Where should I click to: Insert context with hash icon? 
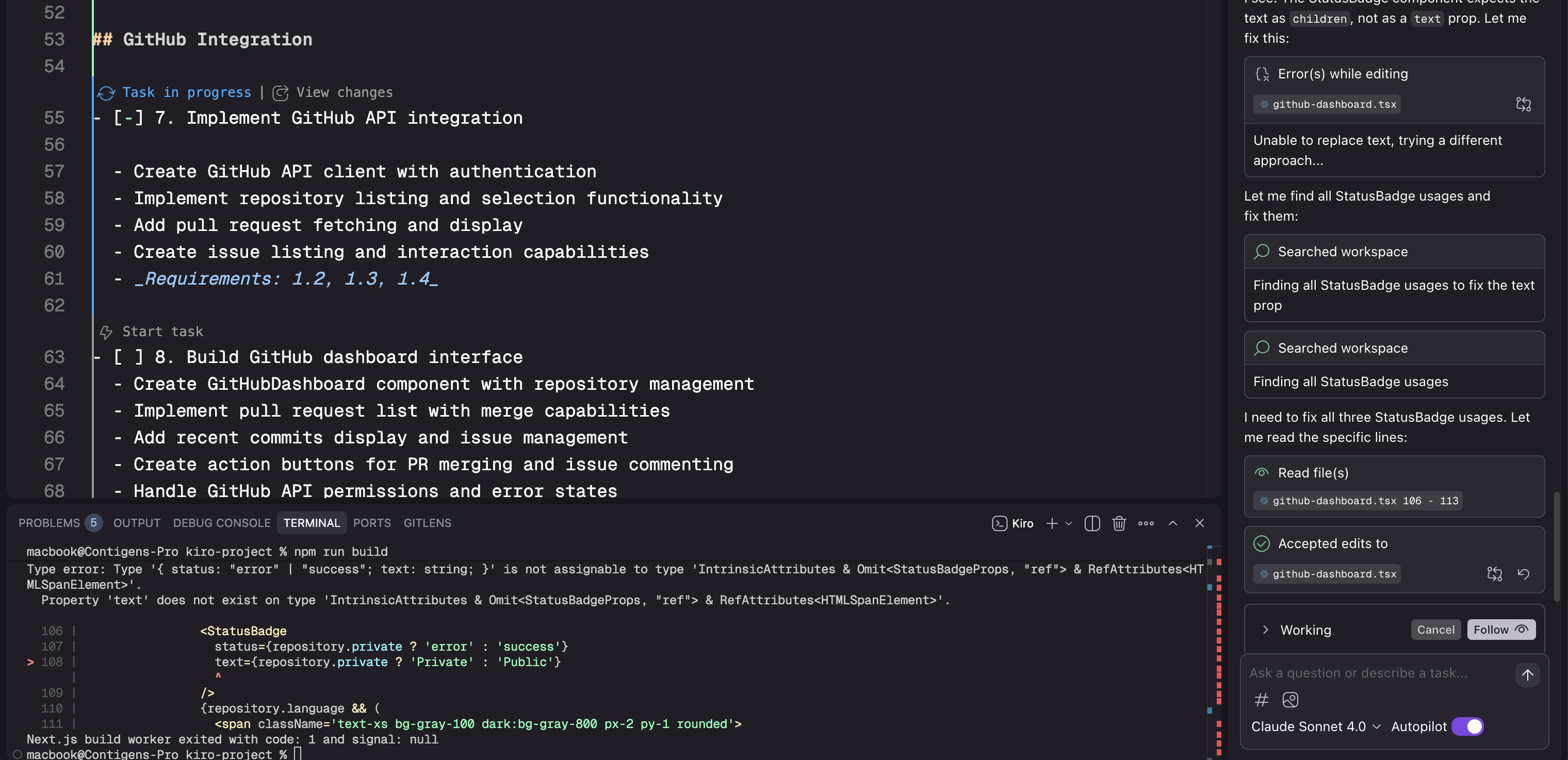1261,700
